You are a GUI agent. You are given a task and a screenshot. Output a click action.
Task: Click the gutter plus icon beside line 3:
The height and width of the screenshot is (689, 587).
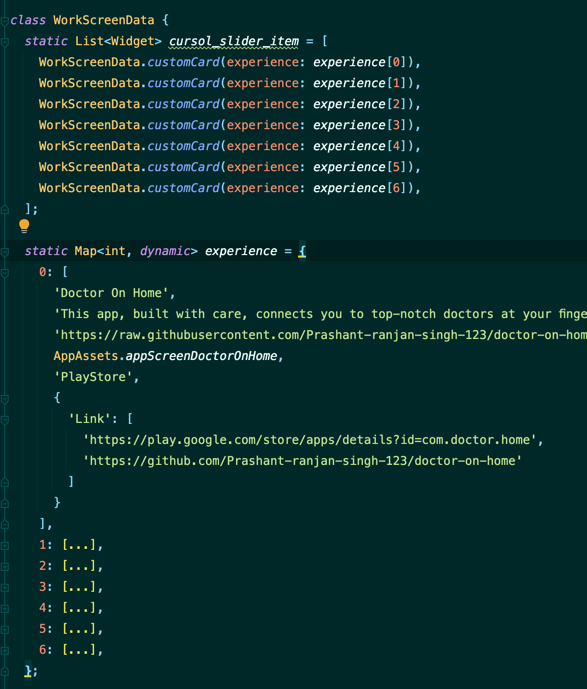coord(4,587)
